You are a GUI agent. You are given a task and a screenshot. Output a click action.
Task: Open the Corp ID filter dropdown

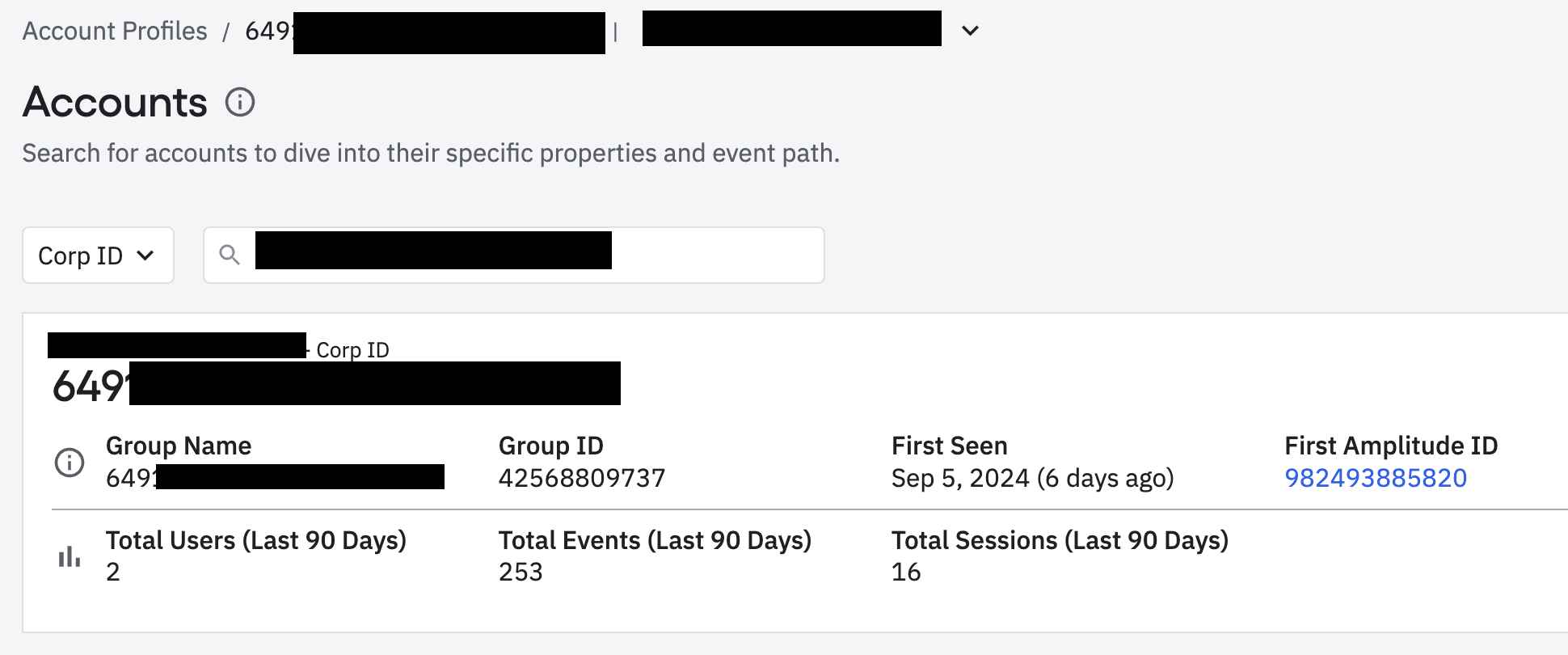[97, 256]
